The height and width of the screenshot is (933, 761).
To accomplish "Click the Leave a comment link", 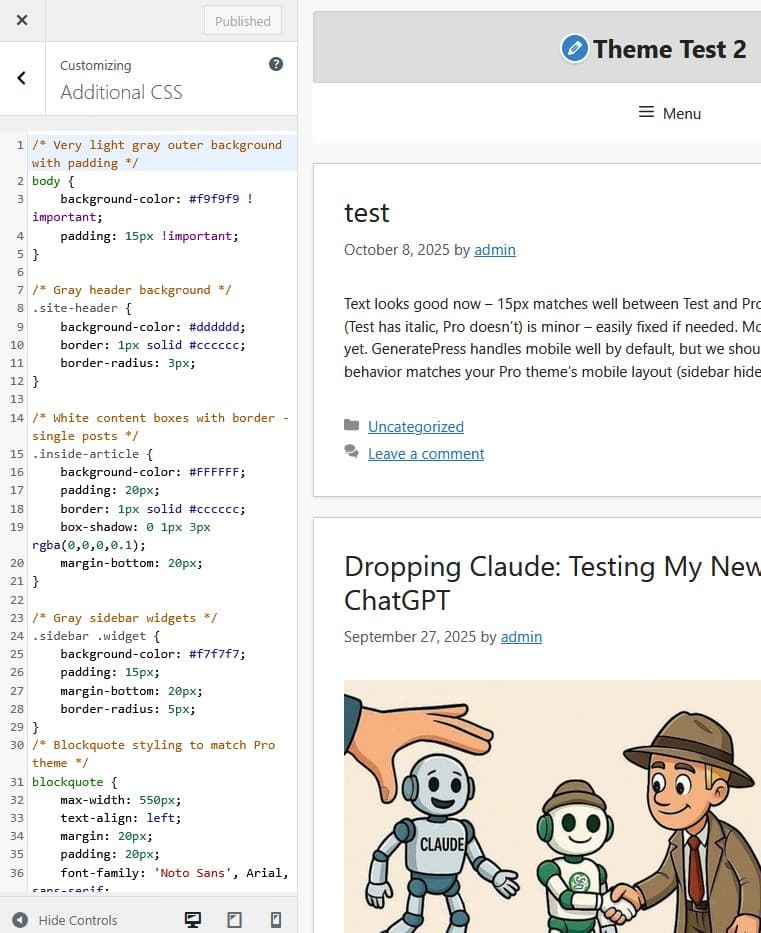I will (425, 453).
